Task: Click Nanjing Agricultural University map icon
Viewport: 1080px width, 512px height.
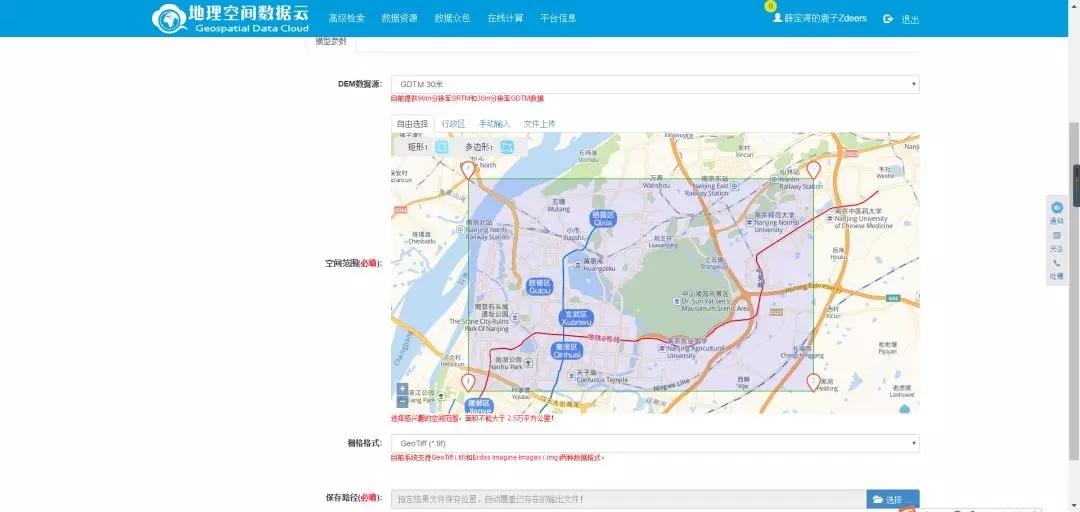Action: (x=662, y=348)
